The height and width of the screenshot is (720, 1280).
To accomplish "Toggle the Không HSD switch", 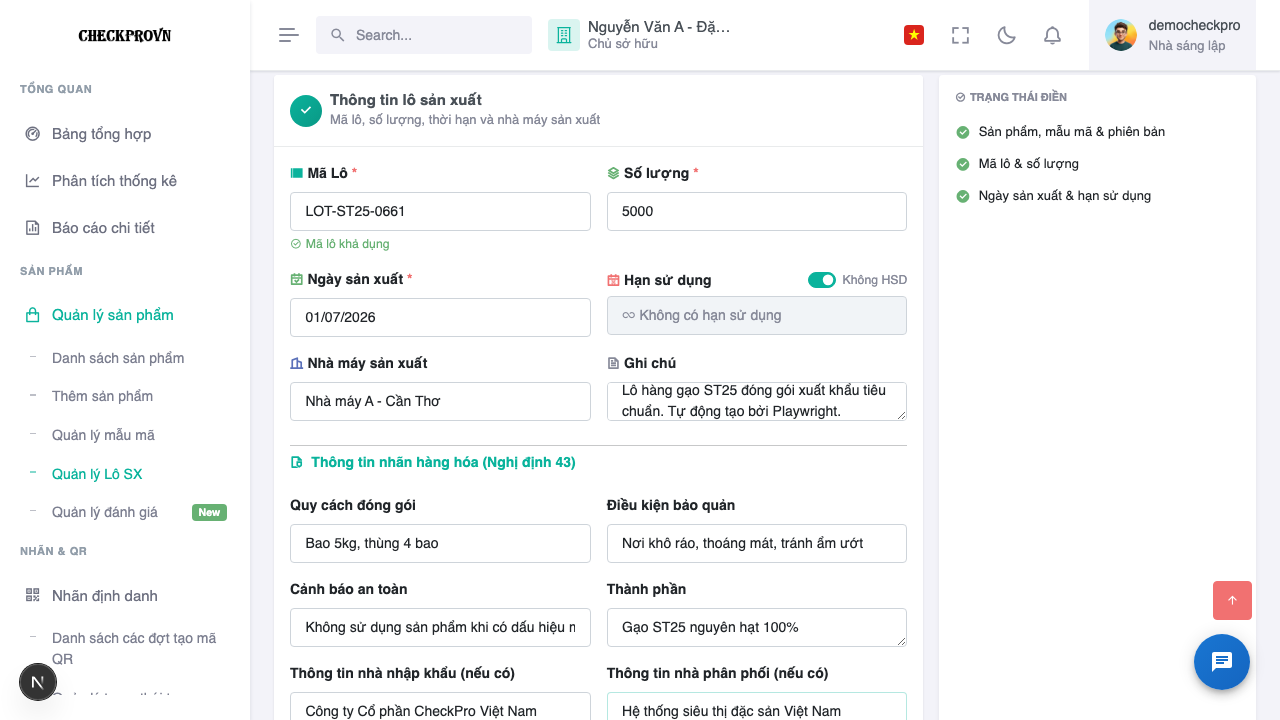I will [822, 280].
